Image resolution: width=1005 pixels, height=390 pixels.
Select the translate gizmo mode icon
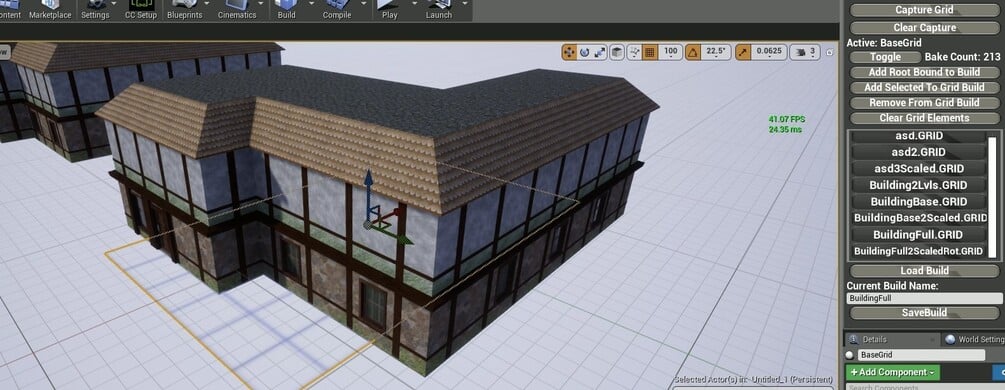[x=569, y=52]
